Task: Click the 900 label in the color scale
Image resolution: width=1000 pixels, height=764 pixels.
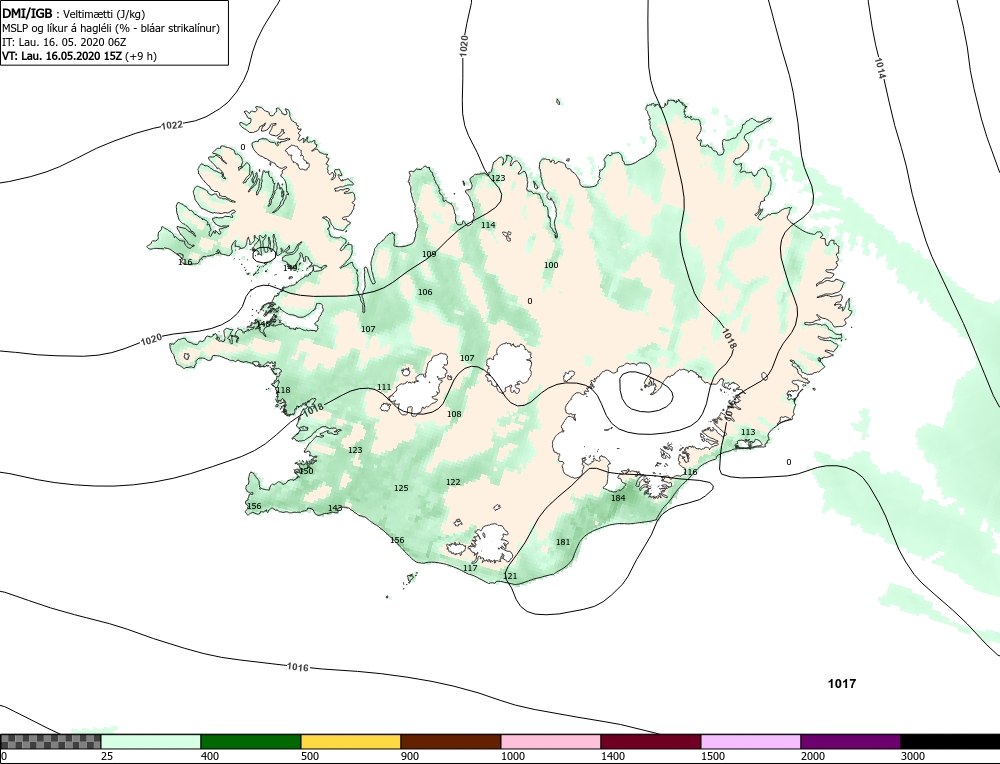Action: tap(410, 756)
